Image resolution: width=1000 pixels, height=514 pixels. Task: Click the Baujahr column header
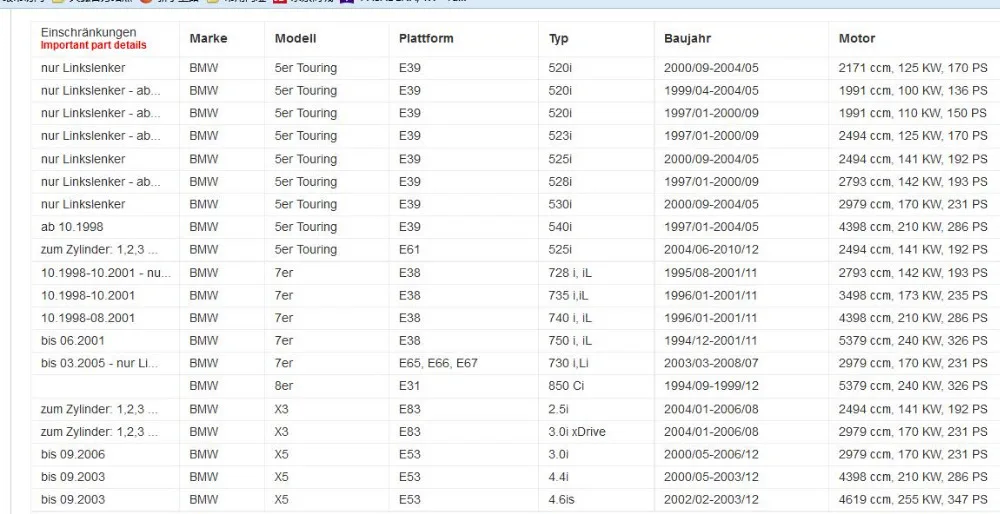coord(688,38)
